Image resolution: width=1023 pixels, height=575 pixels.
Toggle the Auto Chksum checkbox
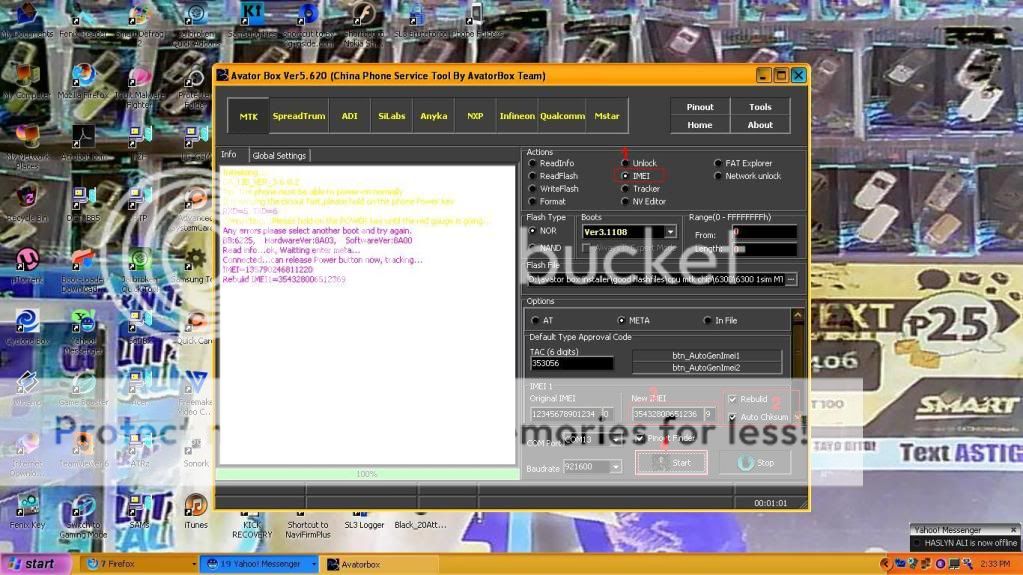[733, 417]
